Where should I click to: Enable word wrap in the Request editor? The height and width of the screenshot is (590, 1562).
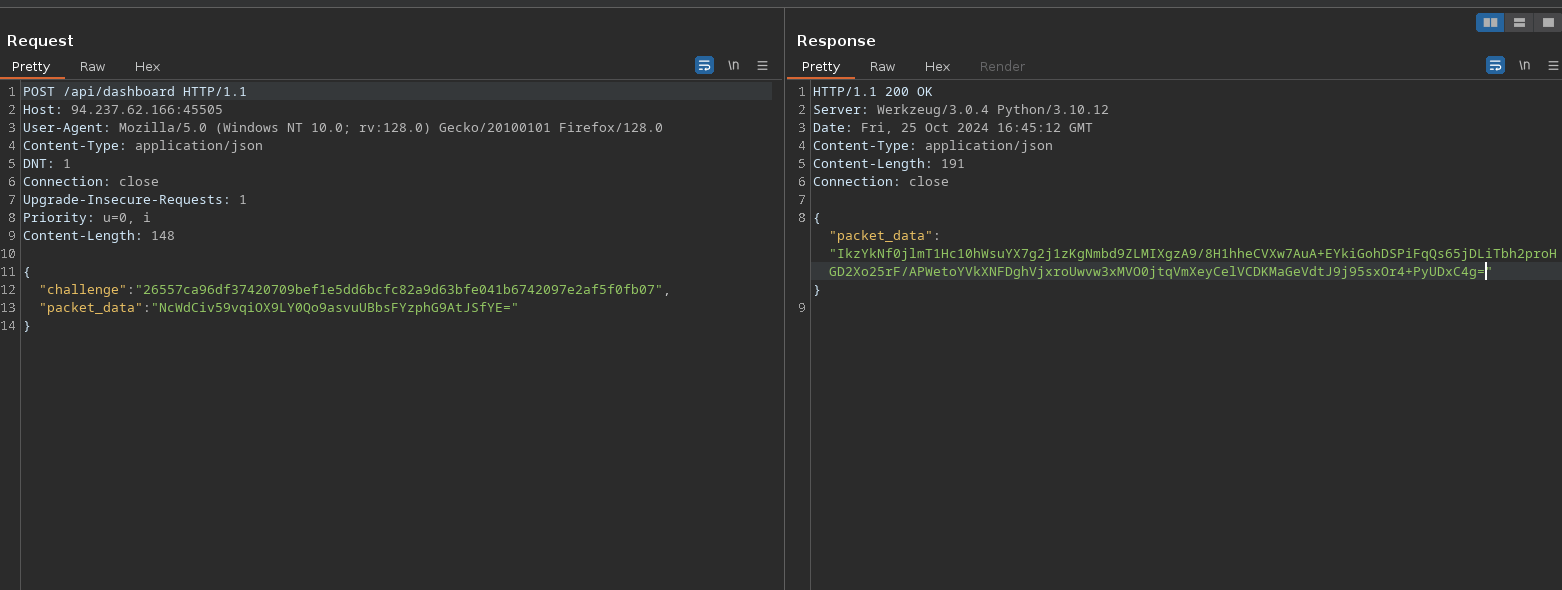(x=704, y=65)
